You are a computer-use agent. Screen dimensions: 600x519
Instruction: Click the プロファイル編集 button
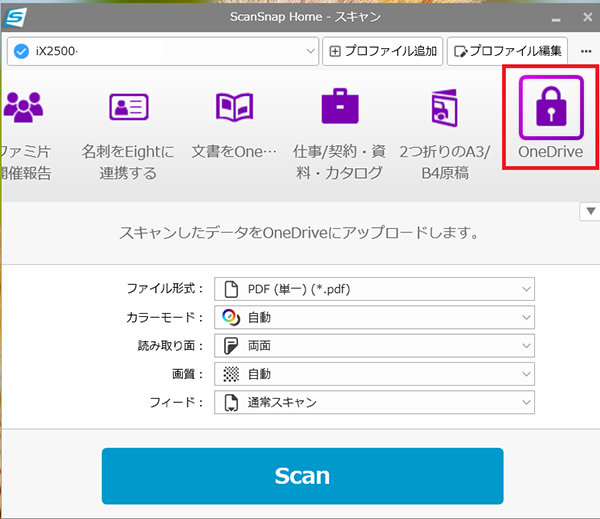(507, 51)
